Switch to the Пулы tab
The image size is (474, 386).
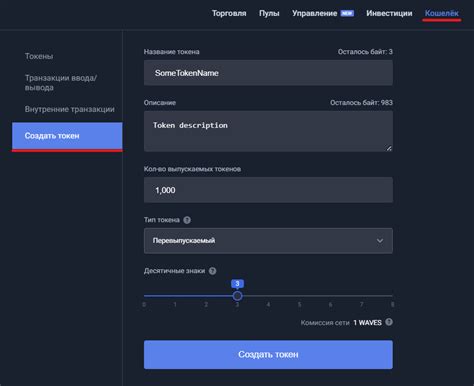pyautogui.click(x=269, y=13)
